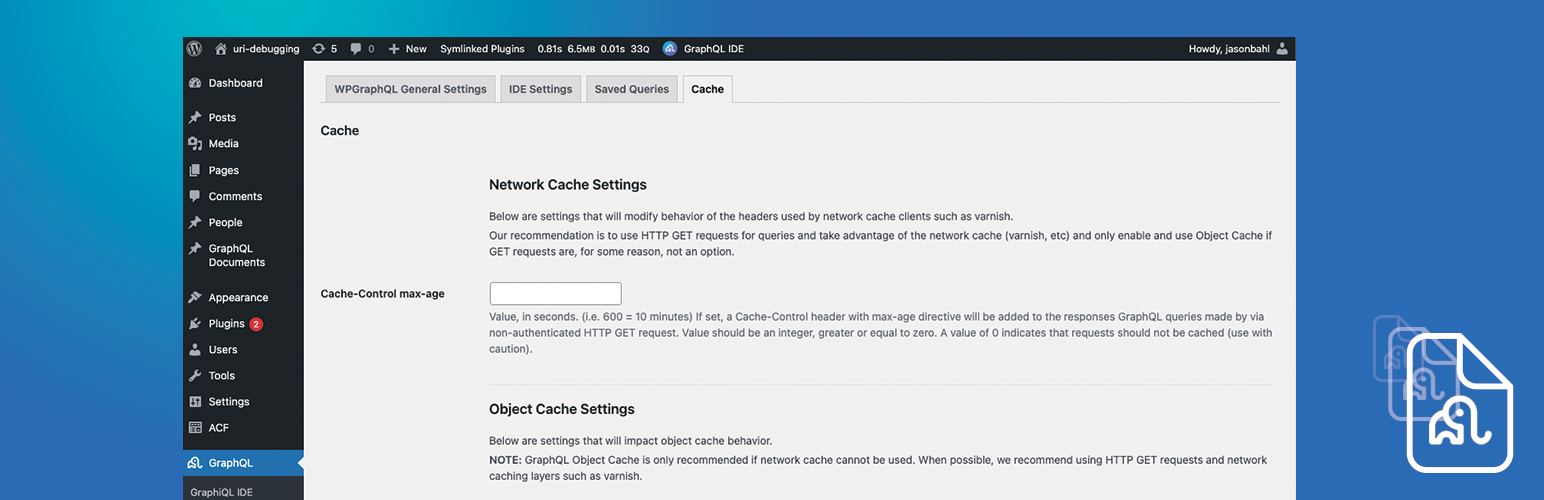Switch to WPGraphQL General Settings tab
Screen dimensions: 1544x500
click(x=410, y=89)
